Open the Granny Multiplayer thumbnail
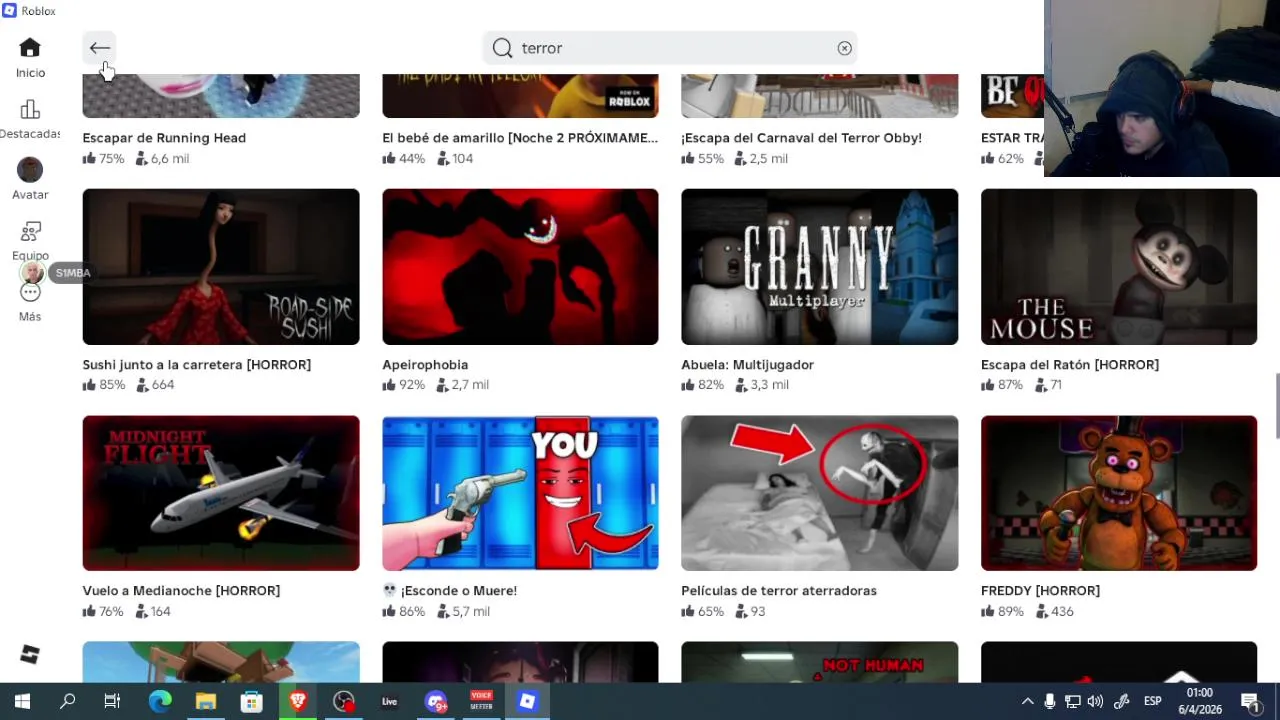This screenshot has height=720, width=1280. [x=819, y=267]
